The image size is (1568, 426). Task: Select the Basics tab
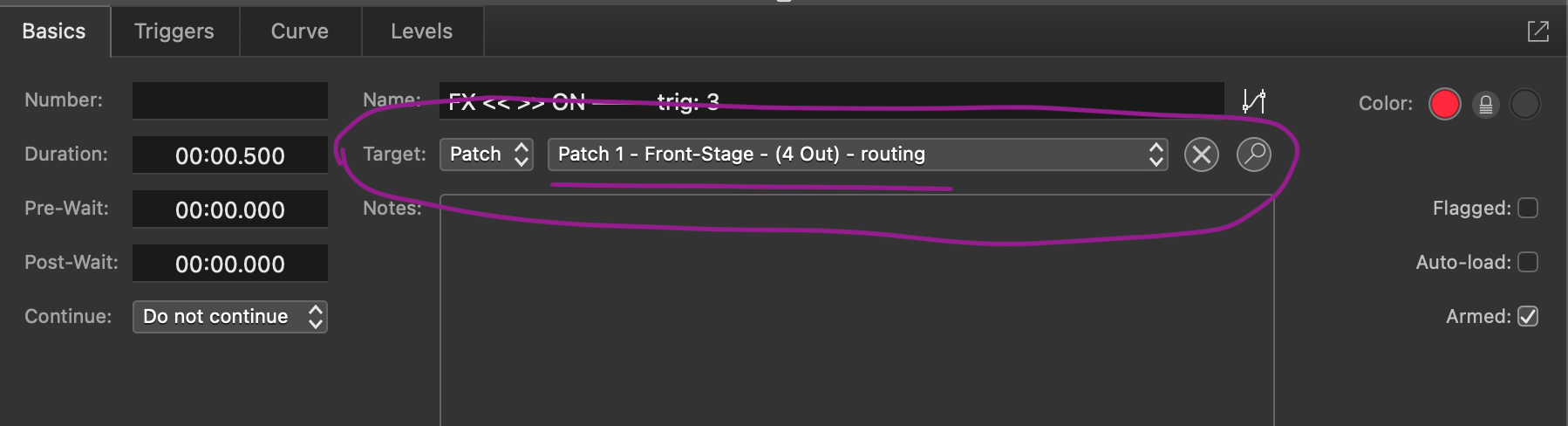pos(54,31)
